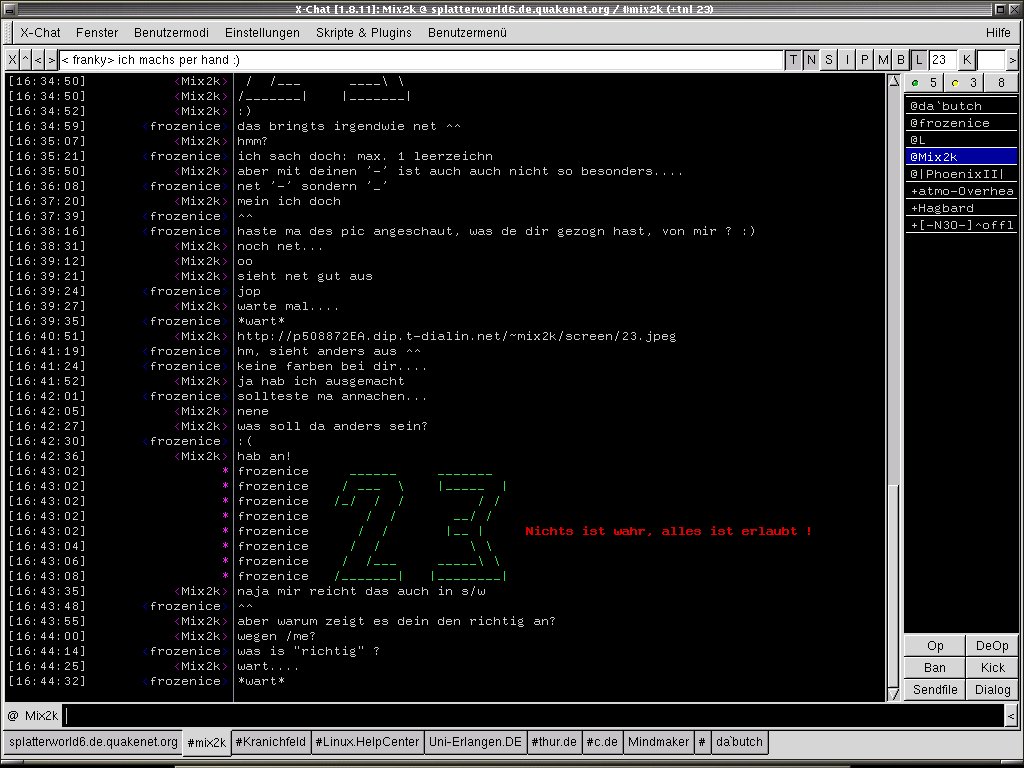Switch to the #Linux.HelpCenter tab
The width and height of the screenshot is (1024, 768).
(367, 742)
